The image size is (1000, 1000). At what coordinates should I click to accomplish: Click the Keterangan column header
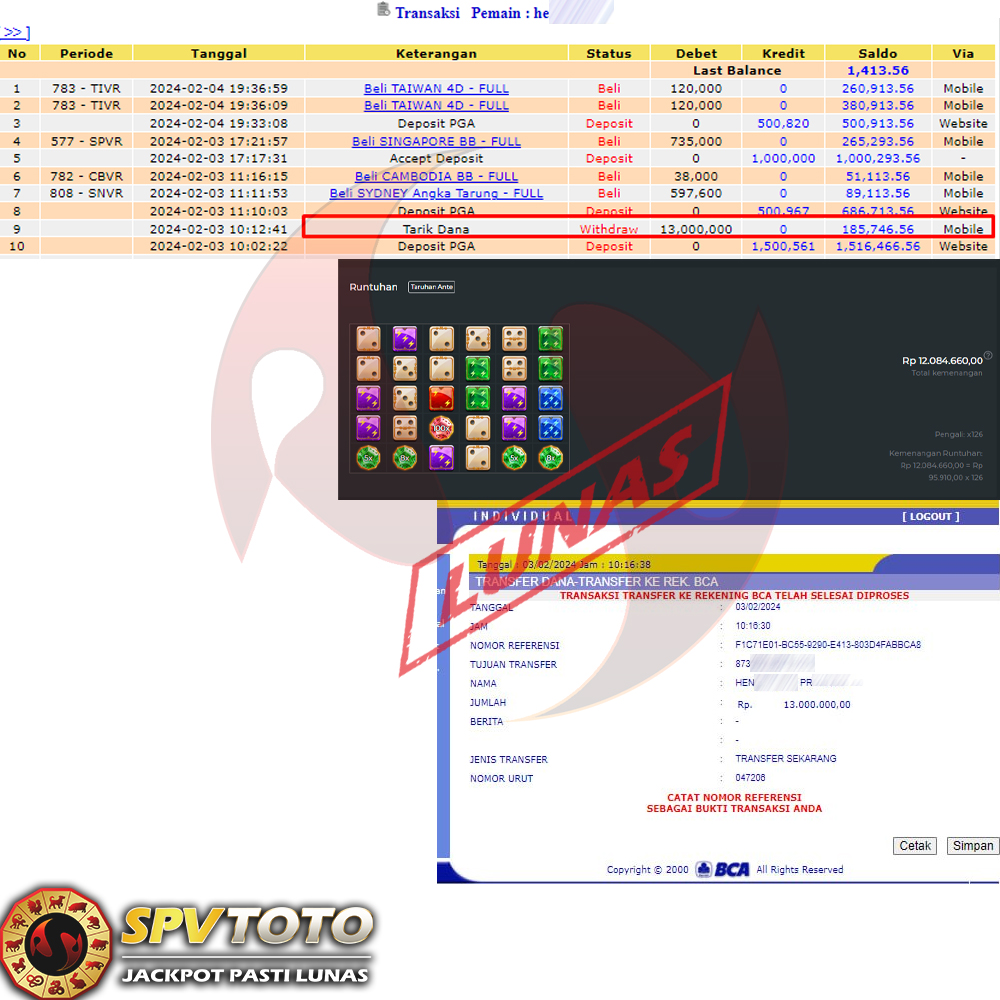tap(436, 53)
